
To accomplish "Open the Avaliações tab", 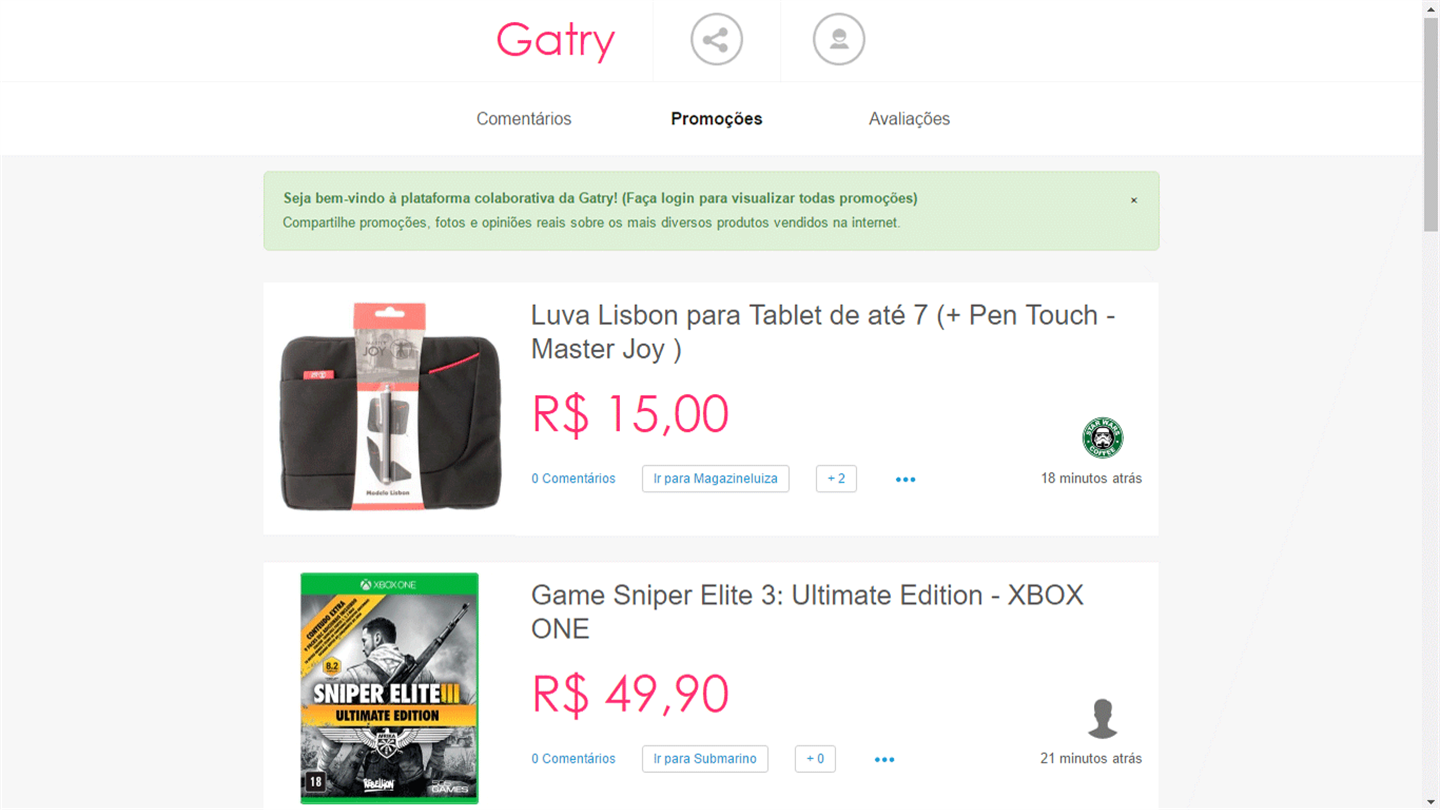I will (909, 119).
